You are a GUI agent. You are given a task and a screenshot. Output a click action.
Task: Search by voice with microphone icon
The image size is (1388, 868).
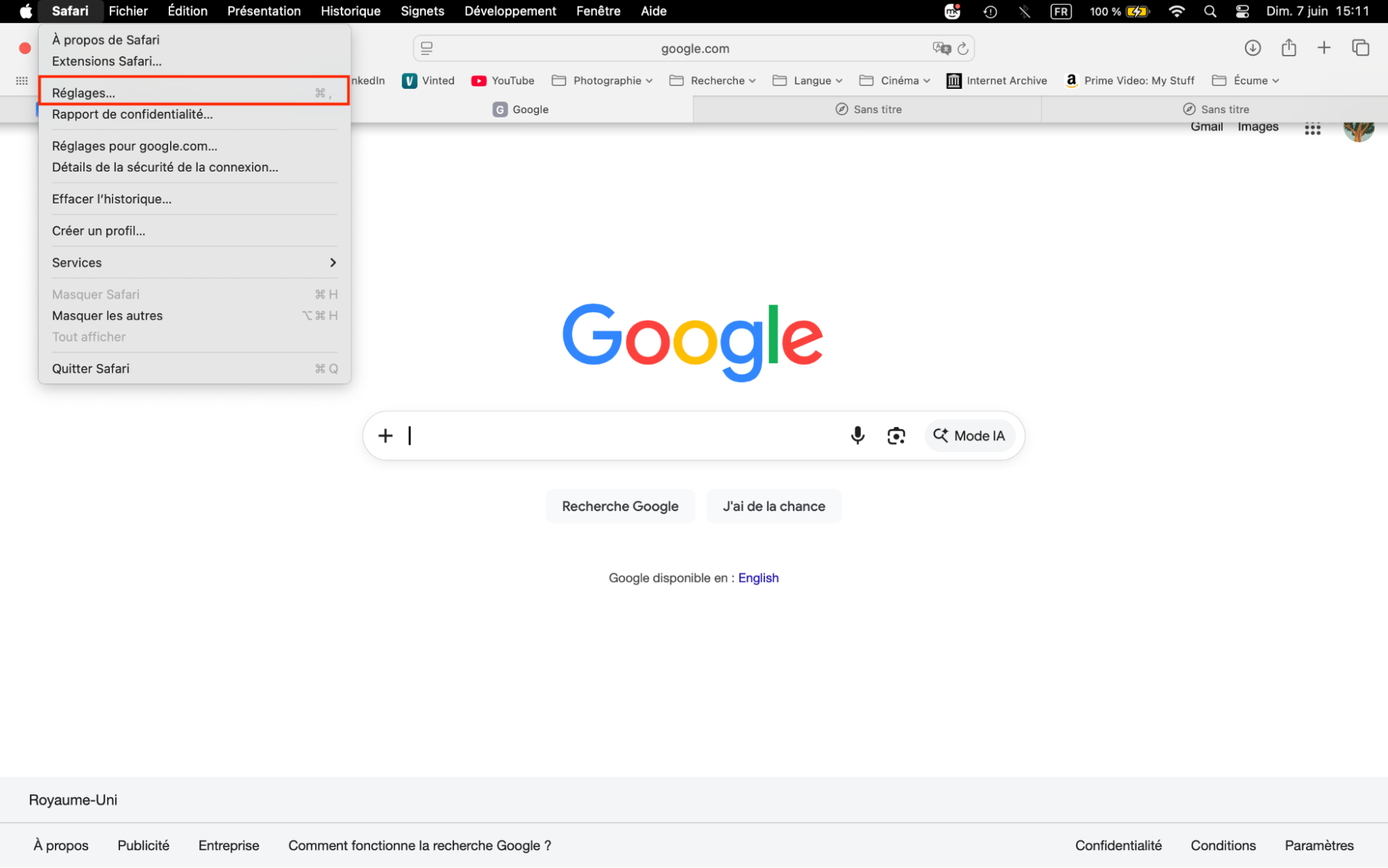click(858, 435)
